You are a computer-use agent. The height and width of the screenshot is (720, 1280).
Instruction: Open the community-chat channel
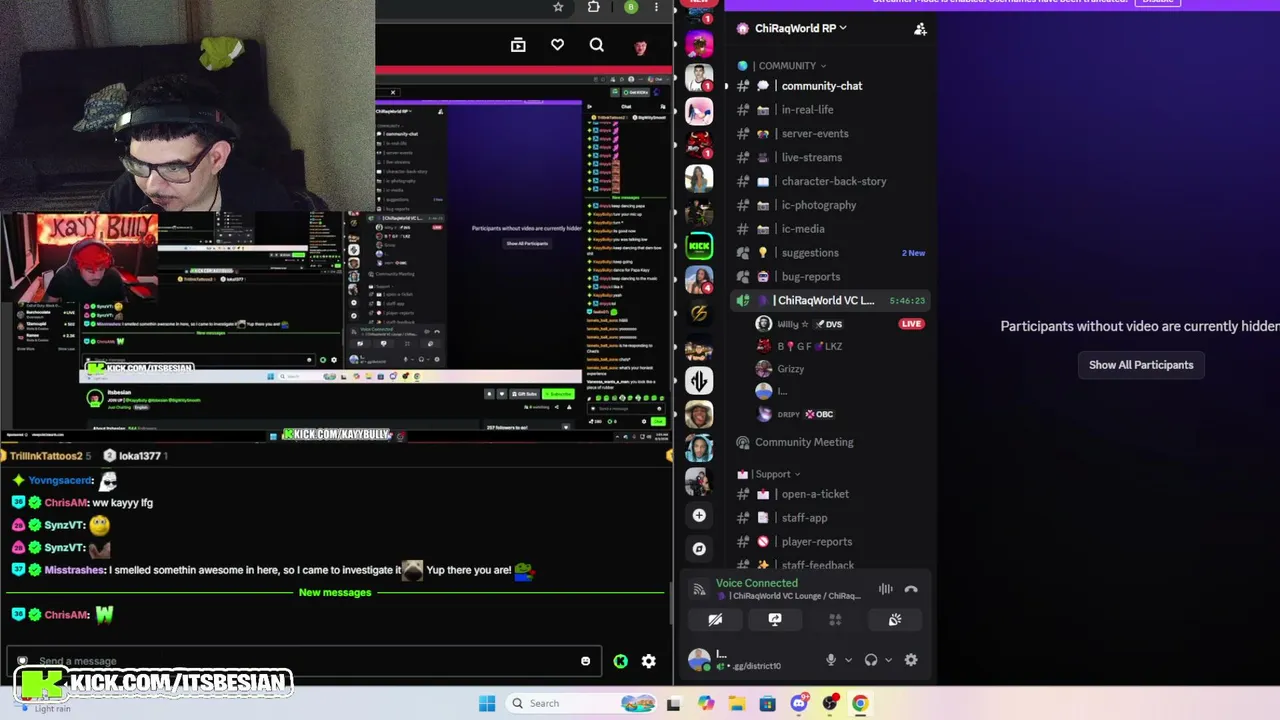click(830, 86)
